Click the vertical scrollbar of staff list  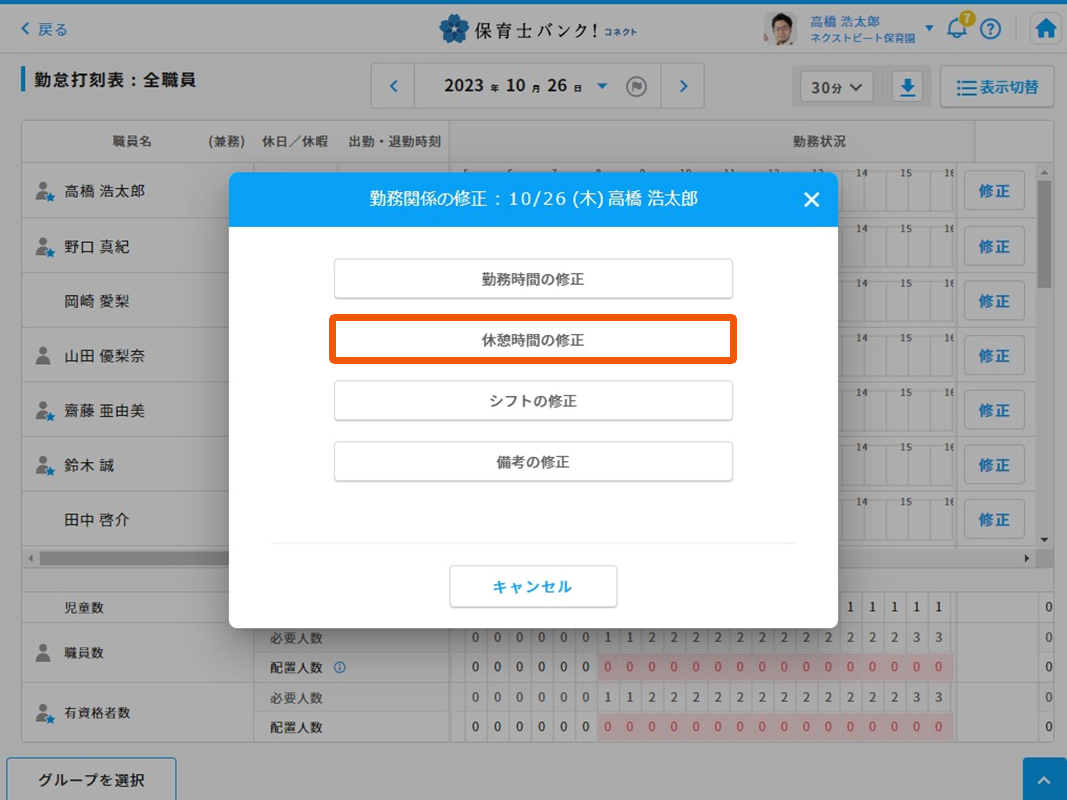tap(1045, 240)
